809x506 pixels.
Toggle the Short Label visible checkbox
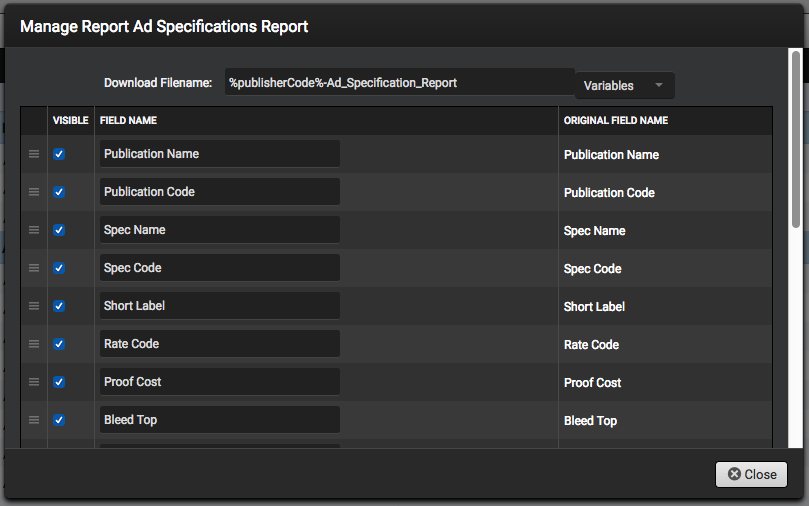pyautogui.click(x=59, y=306)
